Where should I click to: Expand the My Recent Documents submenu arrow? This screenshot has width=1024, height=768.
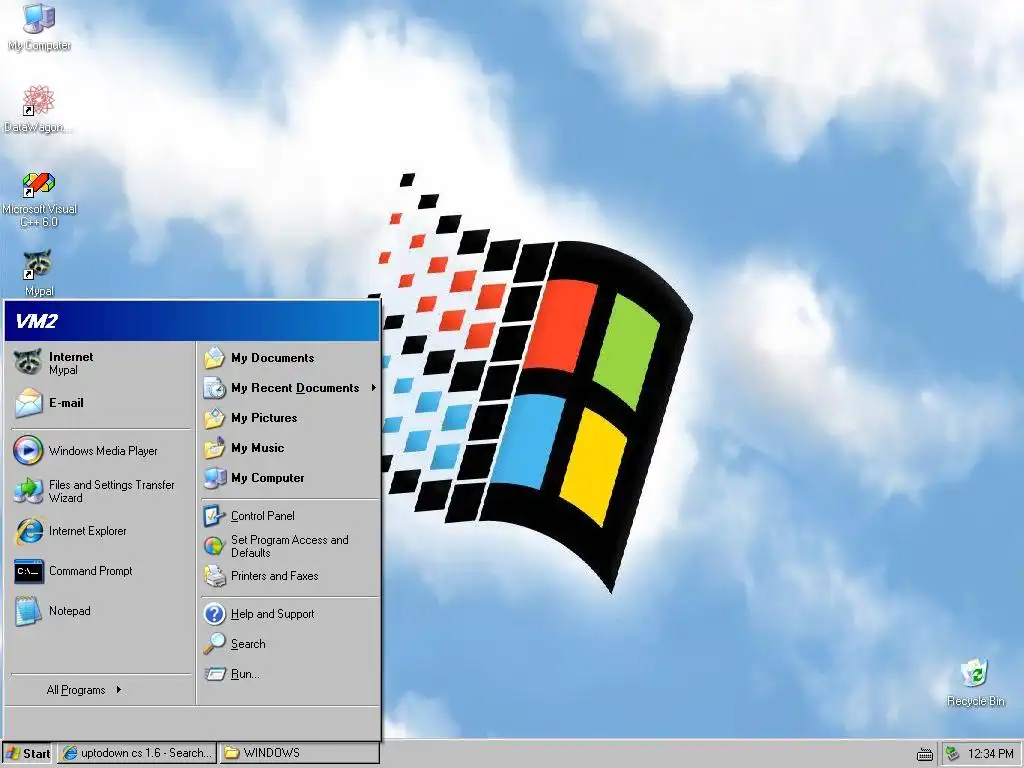pyautogui.click(x=374, y=388)
